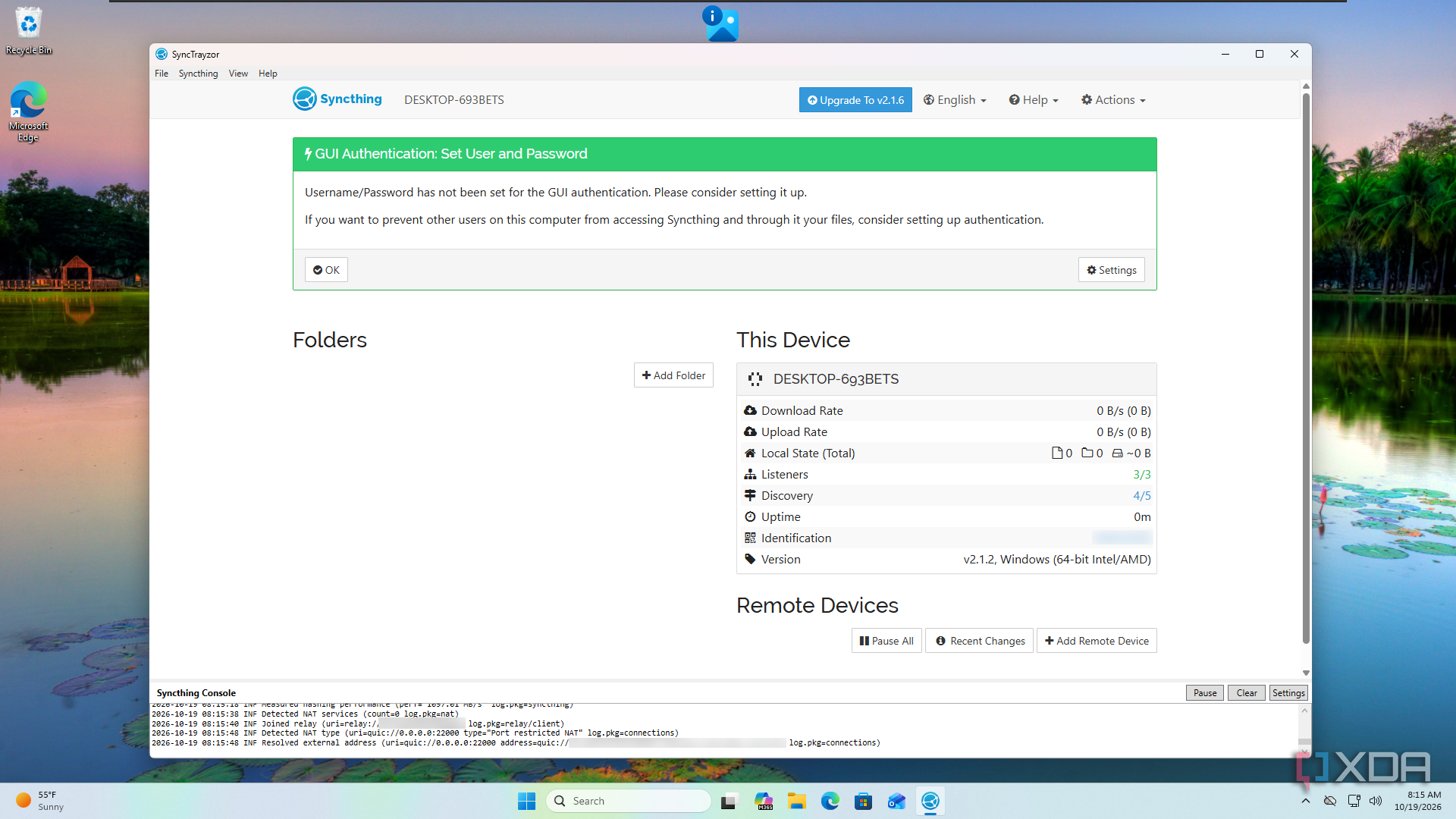Viewport: 1456px width, 819px height.
Task: Open Microsoft Store from the taskbar
Action: pos(864,801)
